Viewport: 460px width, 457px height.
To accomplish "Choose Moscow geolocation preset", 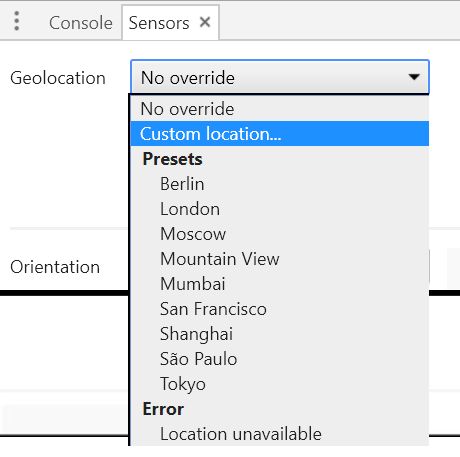I will (x=280, y=234).
